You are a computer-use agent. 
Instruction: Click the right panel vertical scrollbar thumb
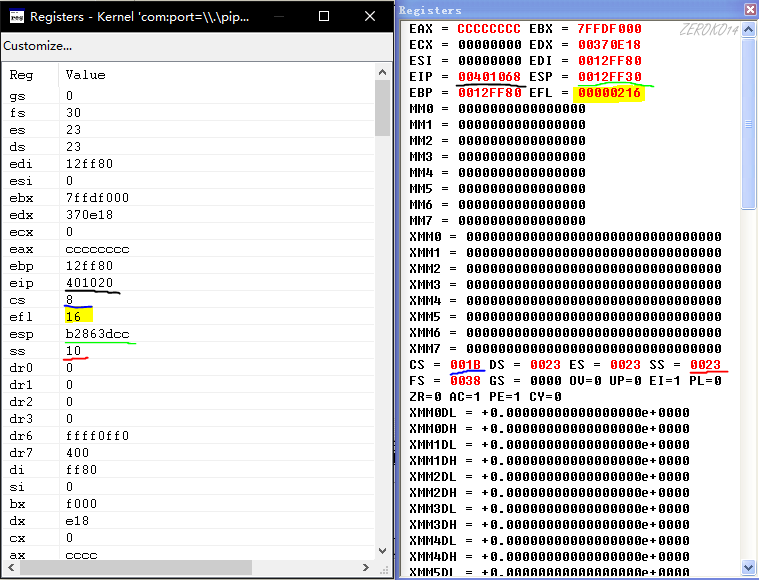click(748, 124)
